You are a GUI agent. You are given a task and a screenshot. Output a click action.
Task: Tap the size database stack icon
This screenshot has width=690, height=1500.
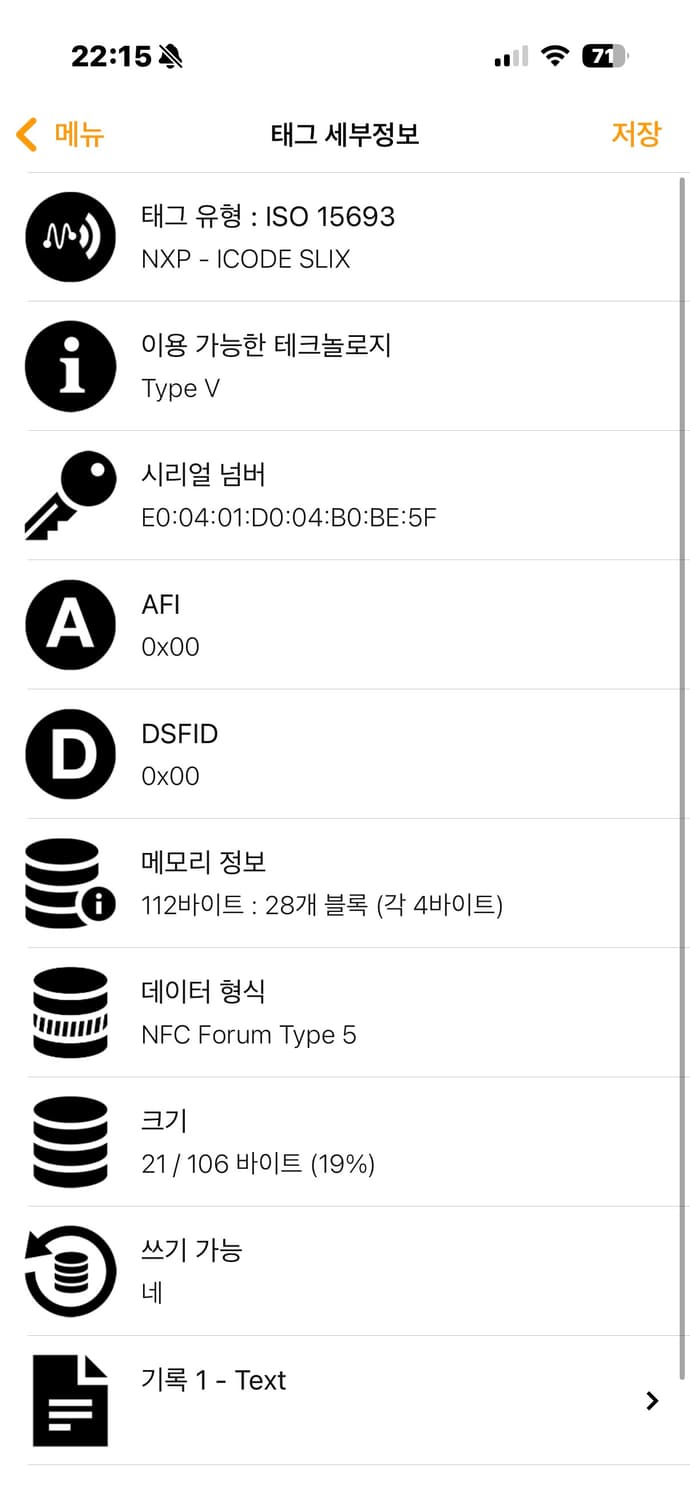pos(70,1140)
